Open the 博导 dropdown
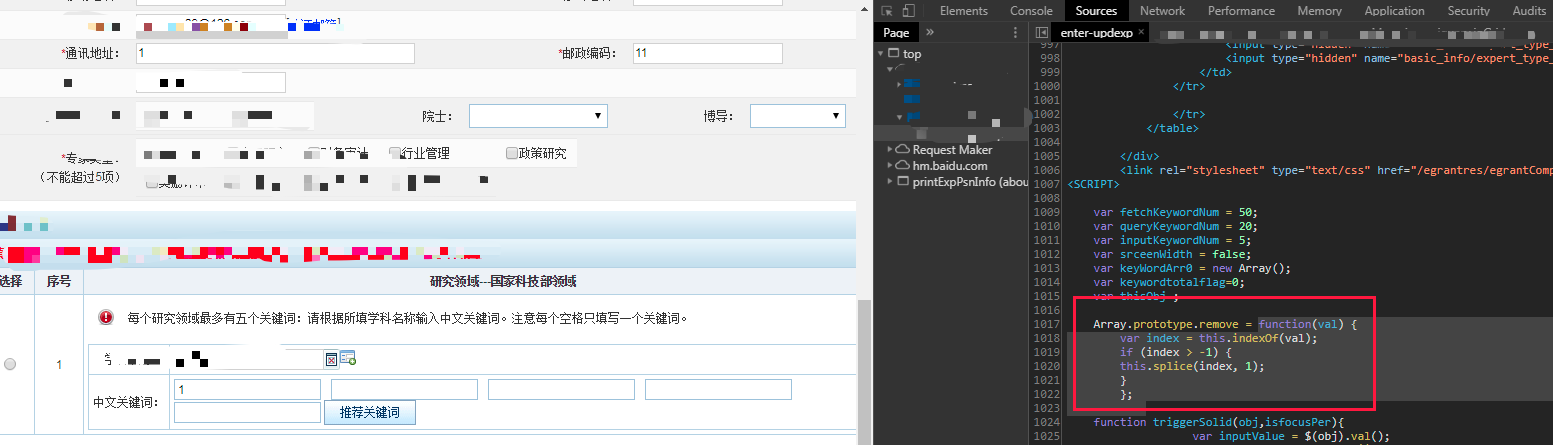1553x445 pixels. 797,117
